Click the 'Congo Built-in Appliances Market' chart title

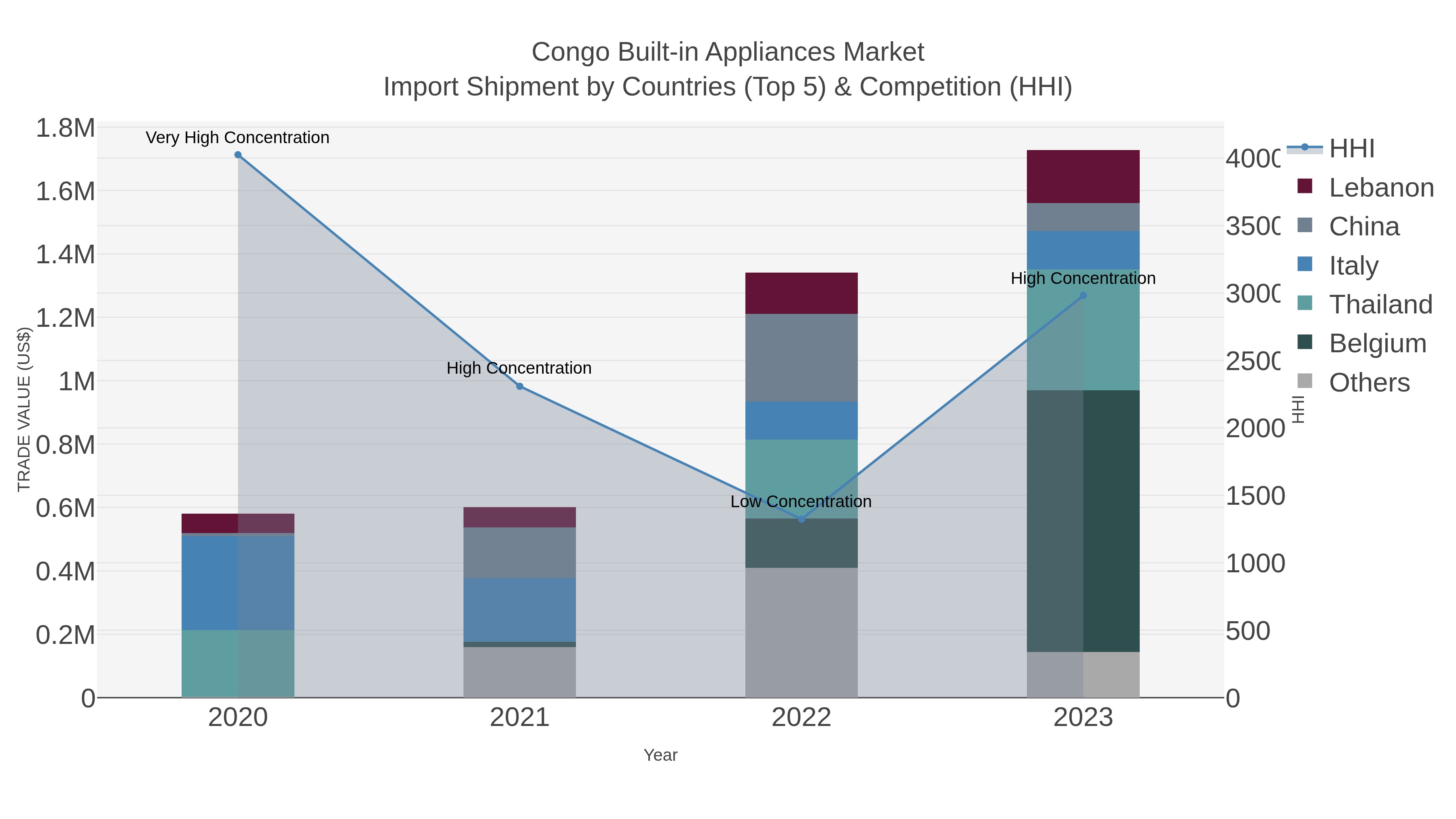(728, 52)
